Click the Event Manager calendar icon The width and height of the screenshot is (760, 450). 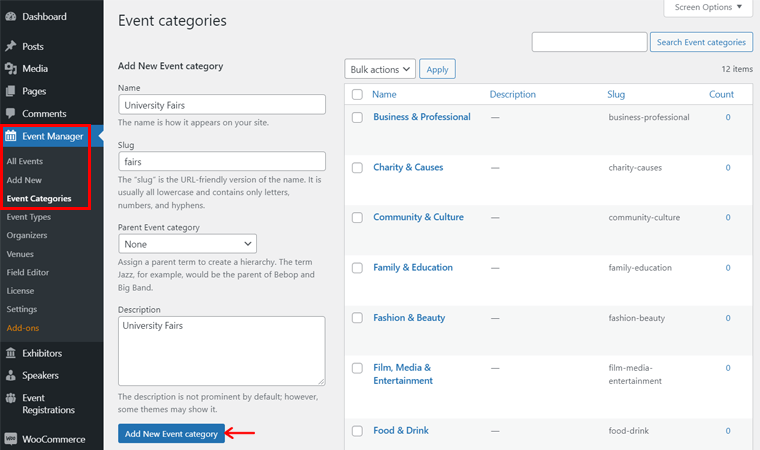(11, 136)
